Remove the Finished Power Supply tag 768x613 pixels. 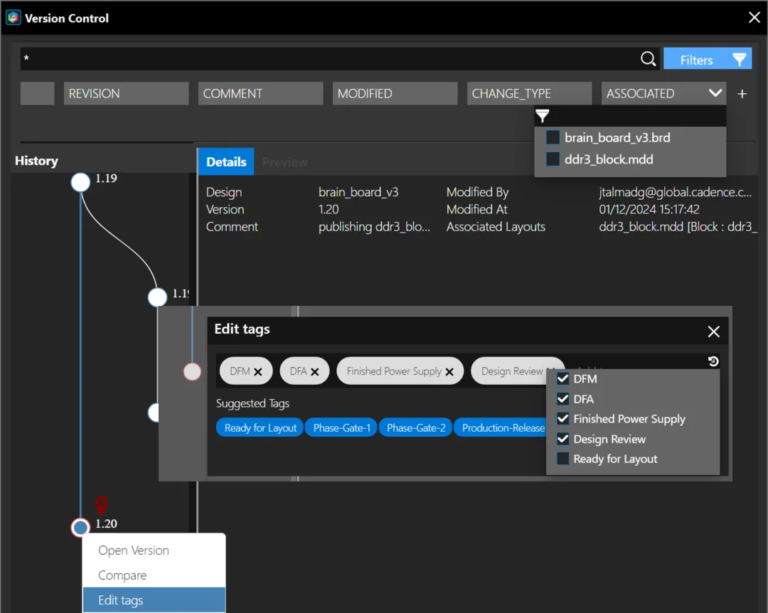click(x=450, y=372)
